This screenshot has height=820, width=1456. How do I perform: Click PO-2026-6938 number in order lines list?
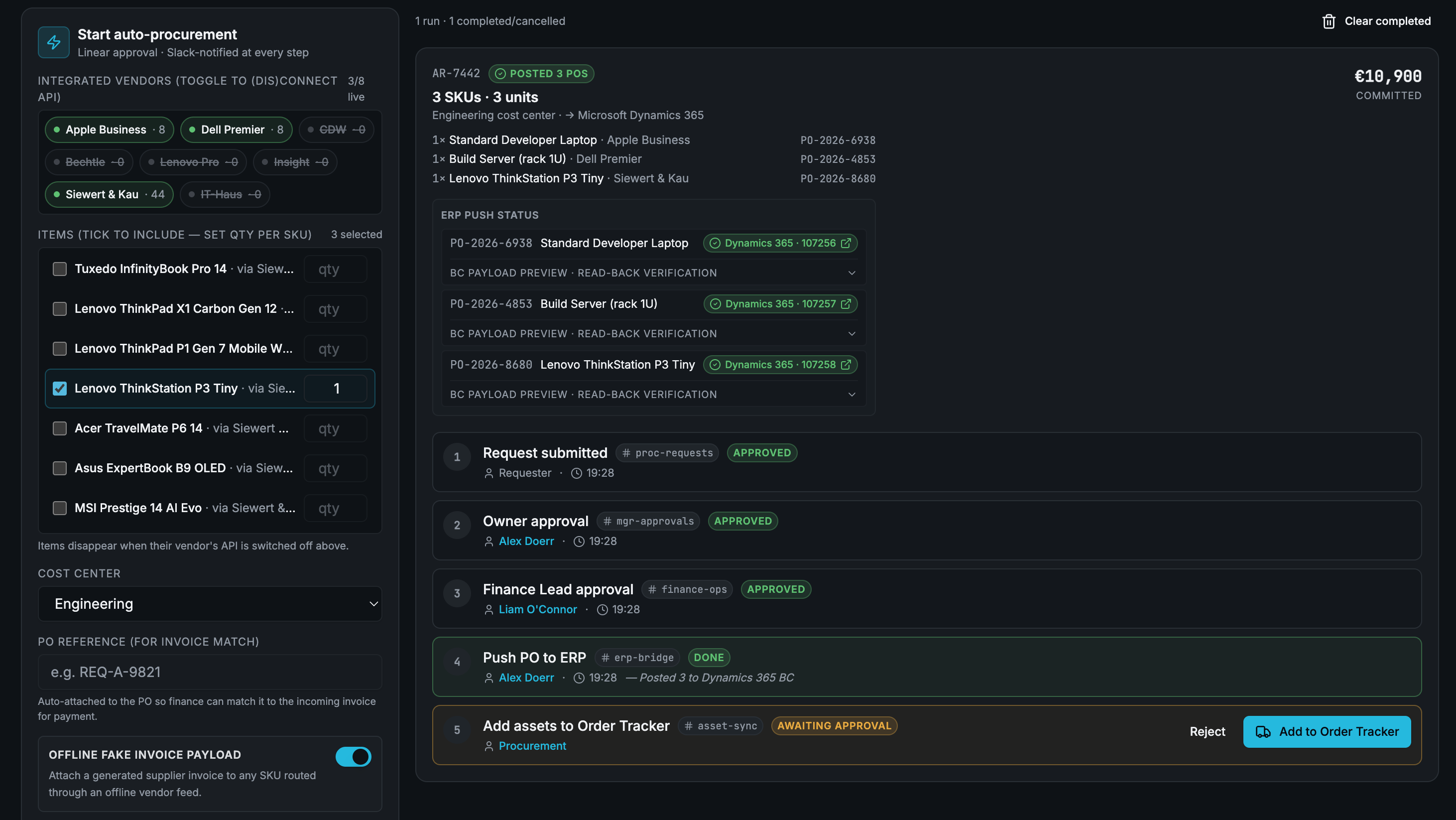click(838, 140)
